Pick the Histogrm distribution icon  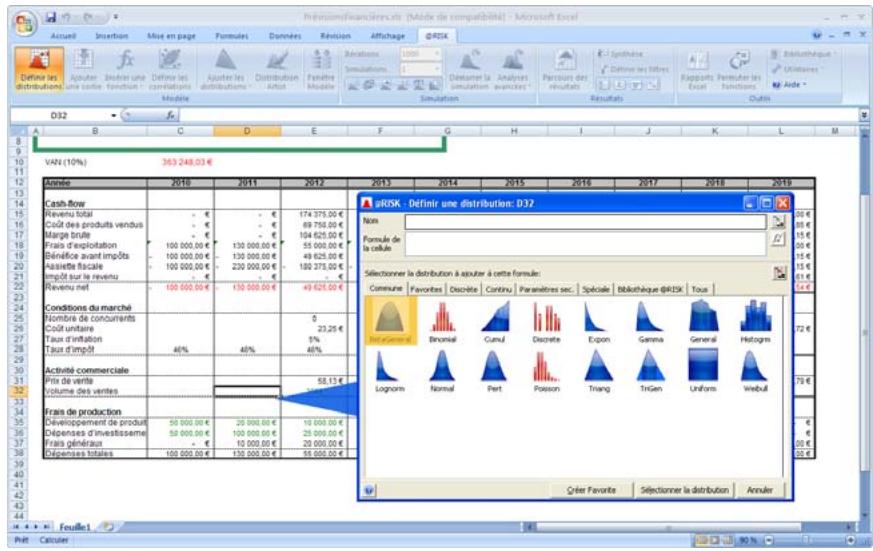(x=757, y=320)
